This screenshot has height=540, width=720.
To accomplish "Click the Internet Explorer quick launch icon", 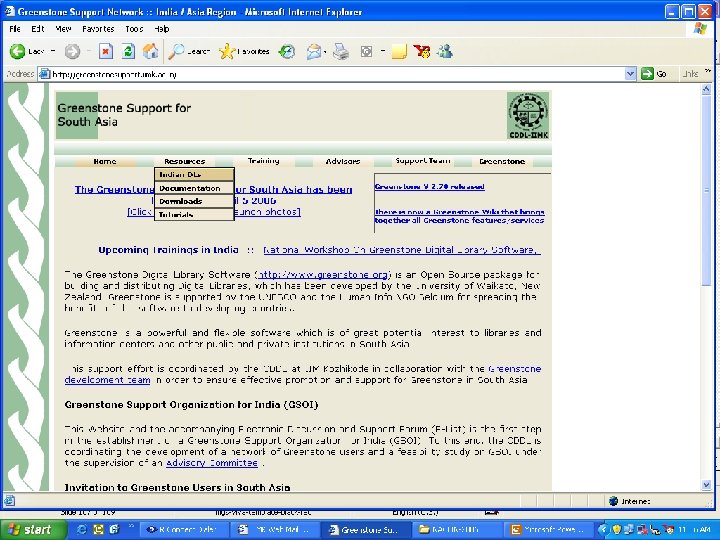I will (81, 529).
